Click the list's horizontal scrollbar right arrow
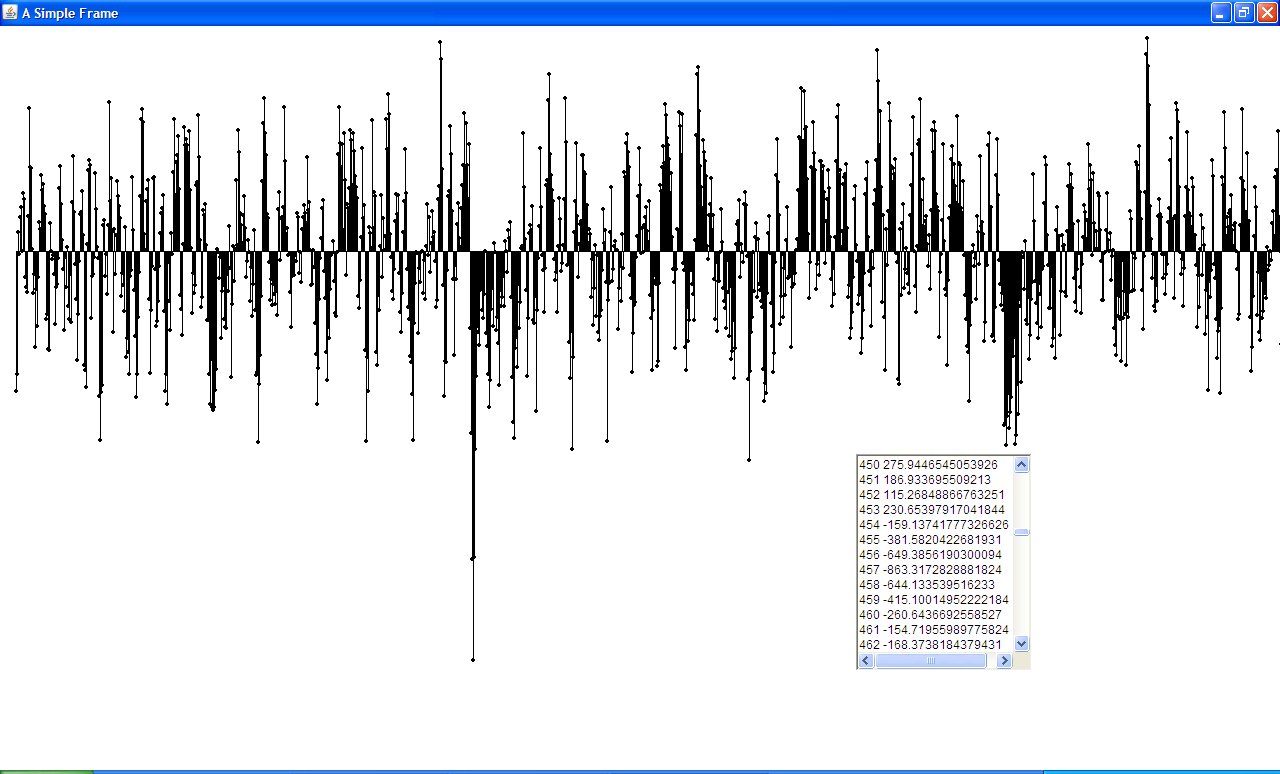Screen dimensions: 1280x774 (x=1005, y=661)
